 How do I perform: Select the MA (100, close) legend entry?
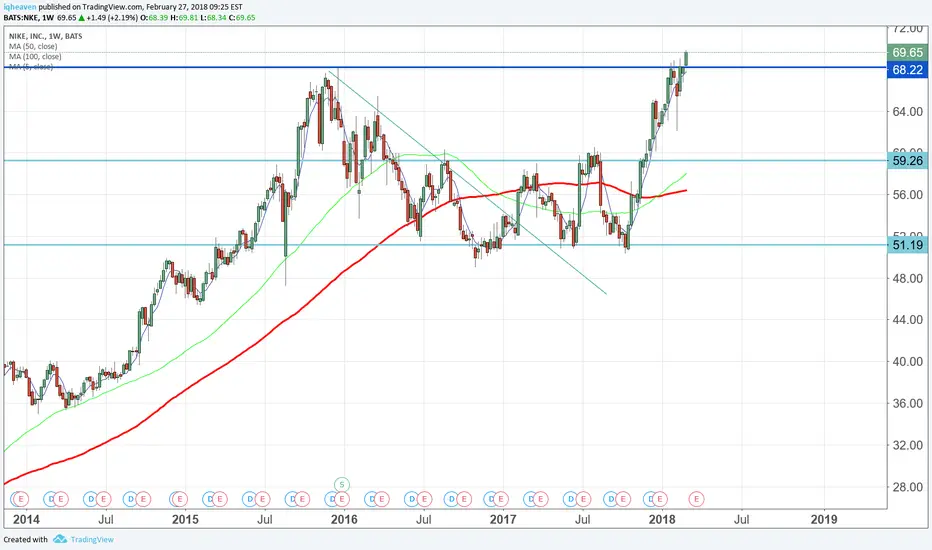[x=35, y=56]
